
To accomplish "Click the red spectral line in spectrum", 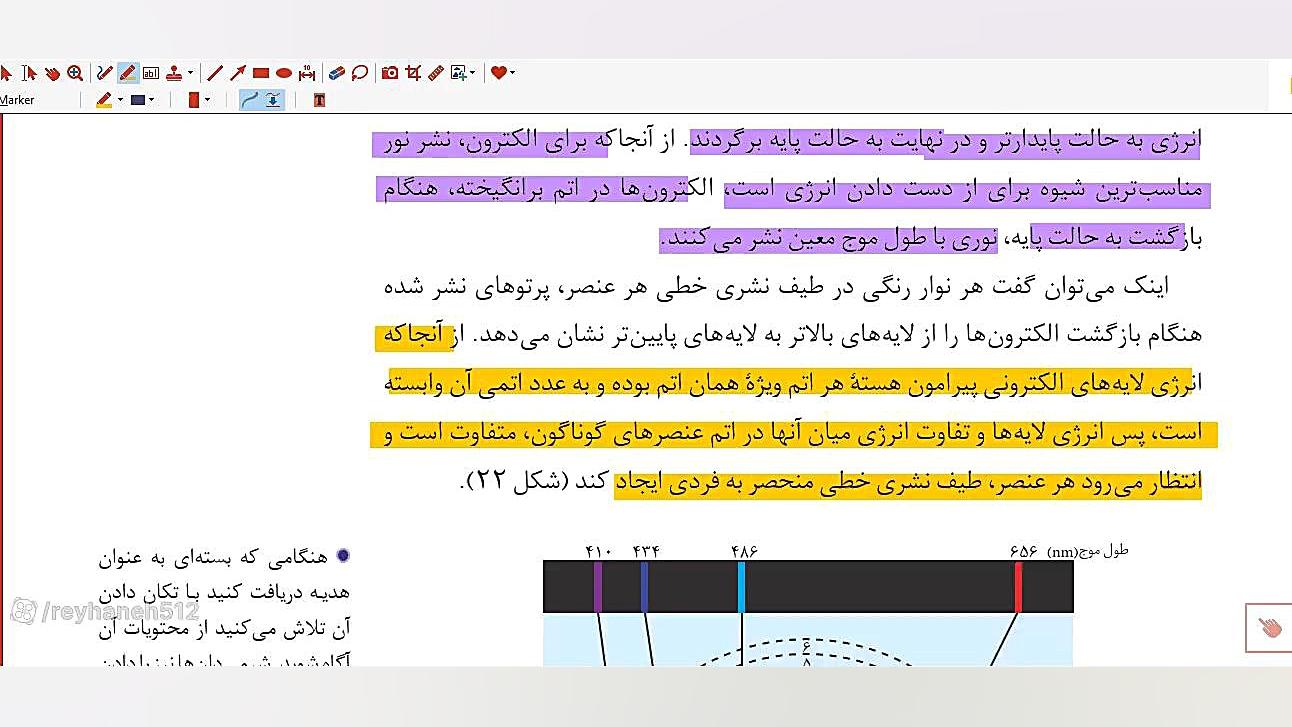I will [1018, 587].
